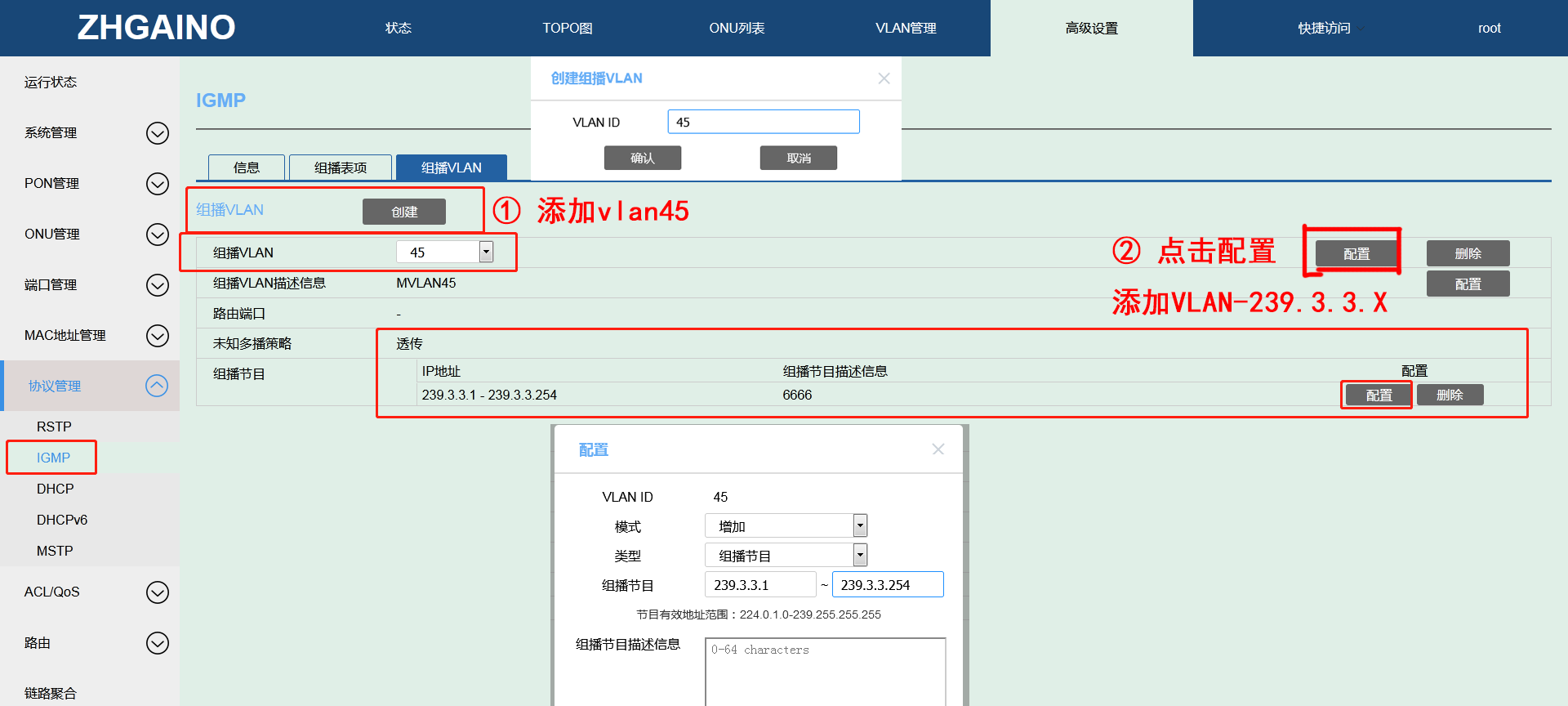1568x706 pixels.
Task: Expand the ACL/QoS chevron icon
Action: [x=157, y=592]
